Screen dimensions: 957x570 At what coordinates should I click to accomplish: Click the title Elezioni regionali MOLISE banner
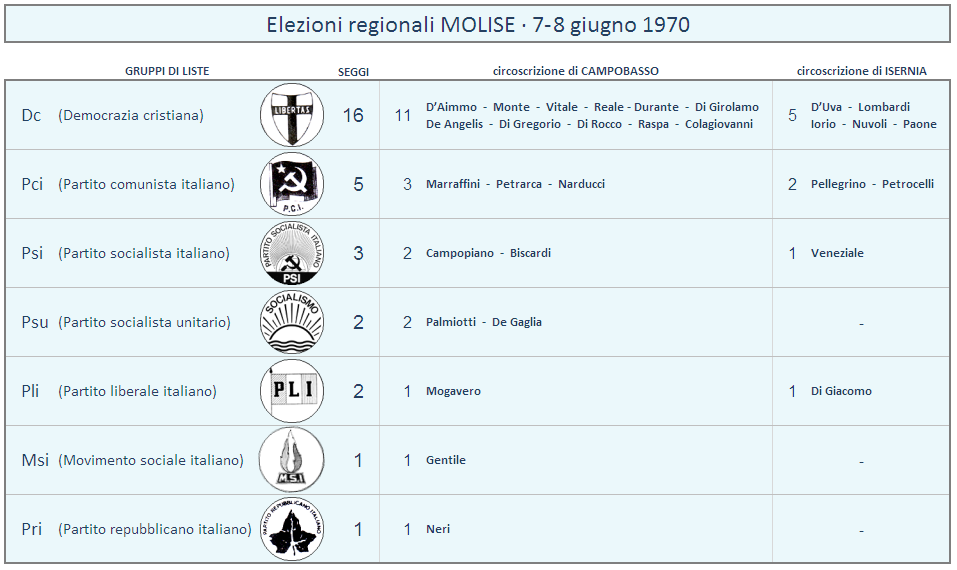(x=478, y=24)
